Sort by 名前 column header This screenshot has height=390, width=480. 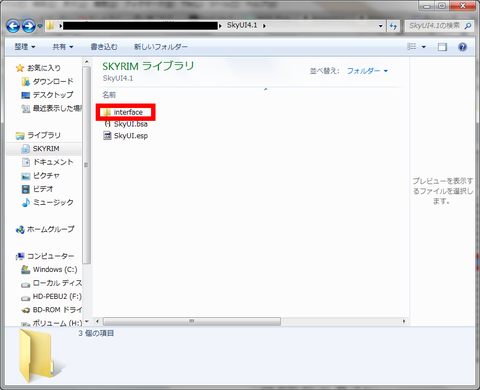109,95
